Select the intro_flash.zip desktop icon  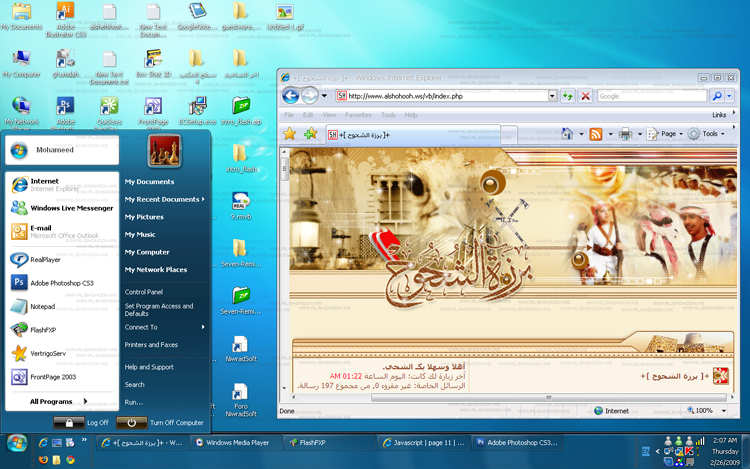241,111
